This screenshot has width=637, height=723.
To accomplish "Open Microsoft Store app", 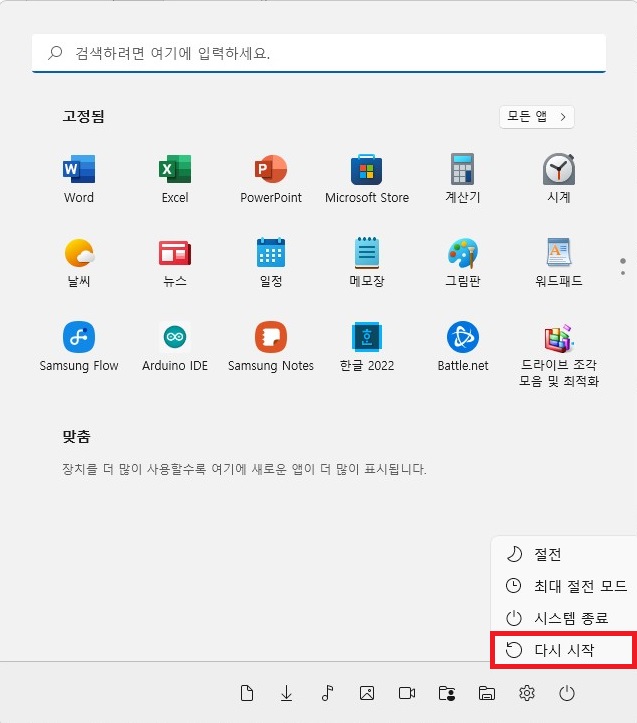I will click(x=367, y=179).
